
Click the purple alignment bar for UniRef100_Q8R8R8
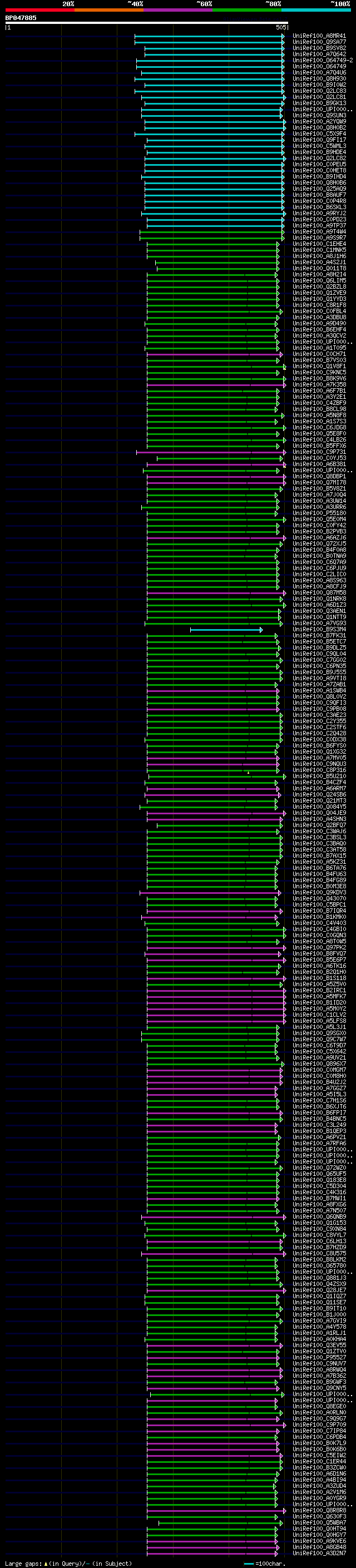216,1510
